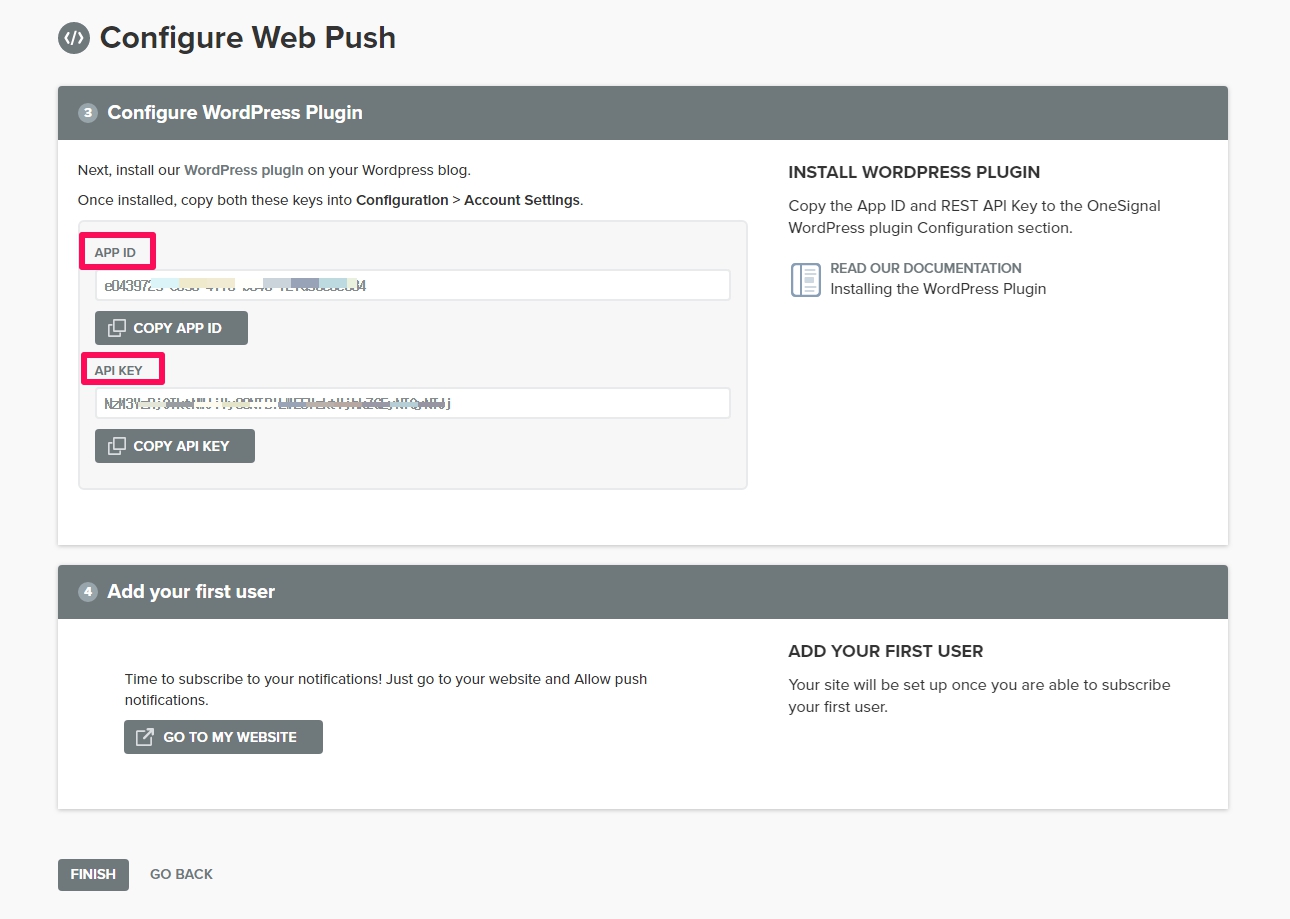1290x919 pixels.
Task: Open the documentation page icon
Action: [805, 279]
